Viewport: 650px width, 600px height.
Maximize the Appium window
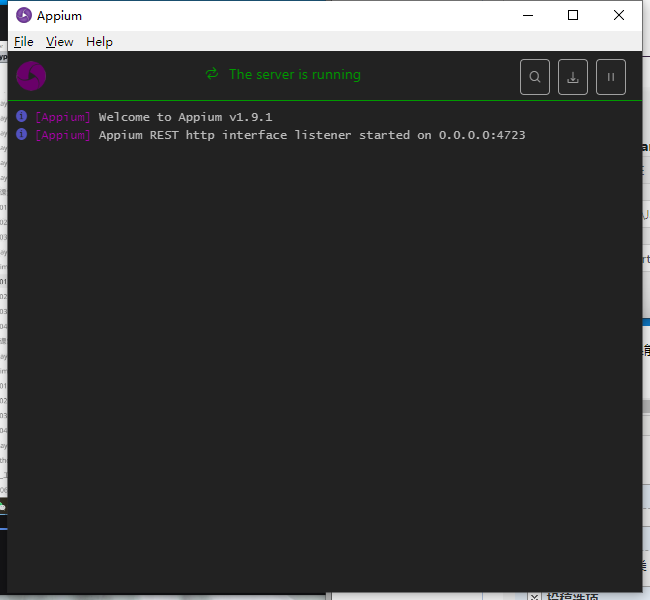573,15
